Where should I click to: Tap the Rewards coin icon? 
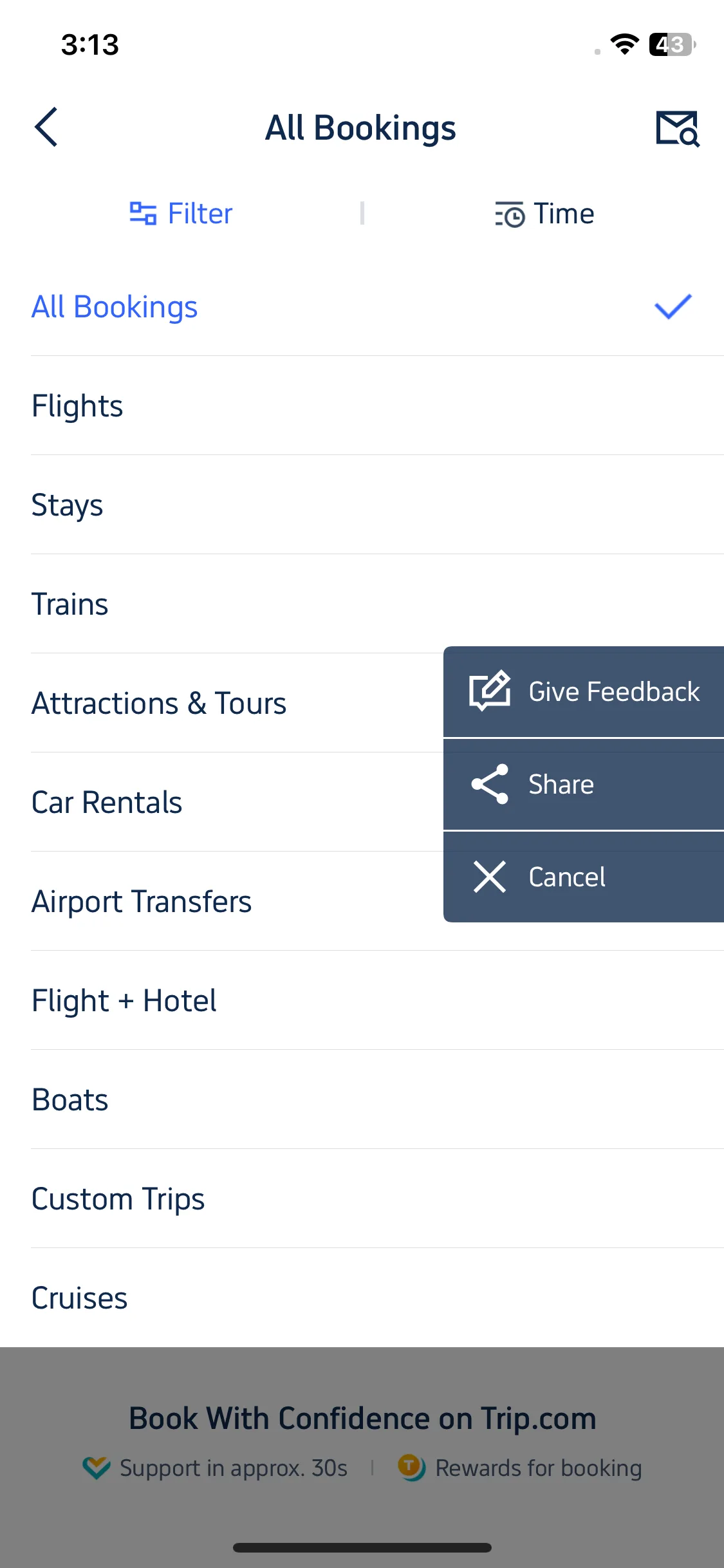click(411, 1468)
